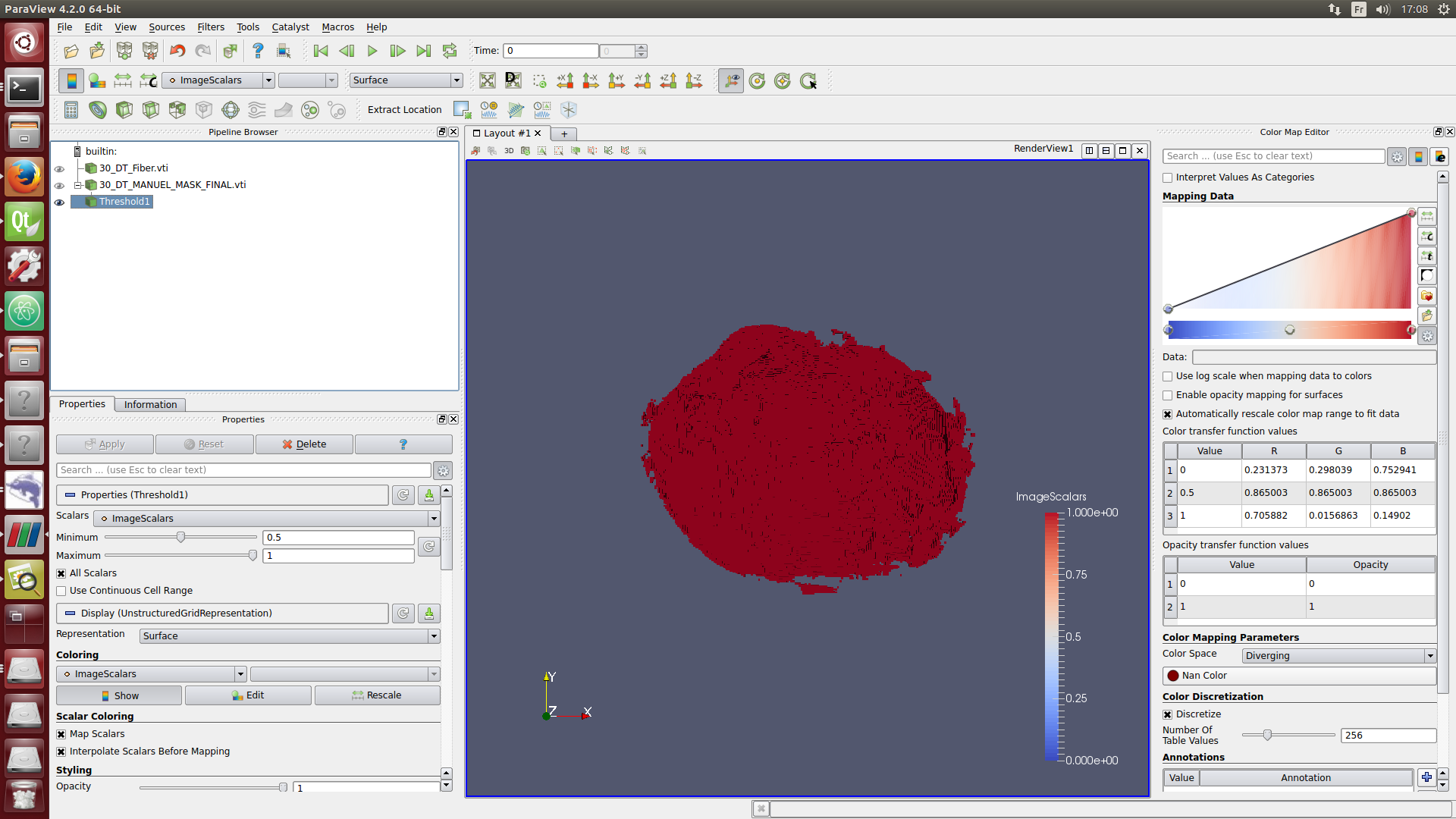This screenshot has width=1456, height=819.
Task: Set view direction to +X
Action: click(565, 80)
